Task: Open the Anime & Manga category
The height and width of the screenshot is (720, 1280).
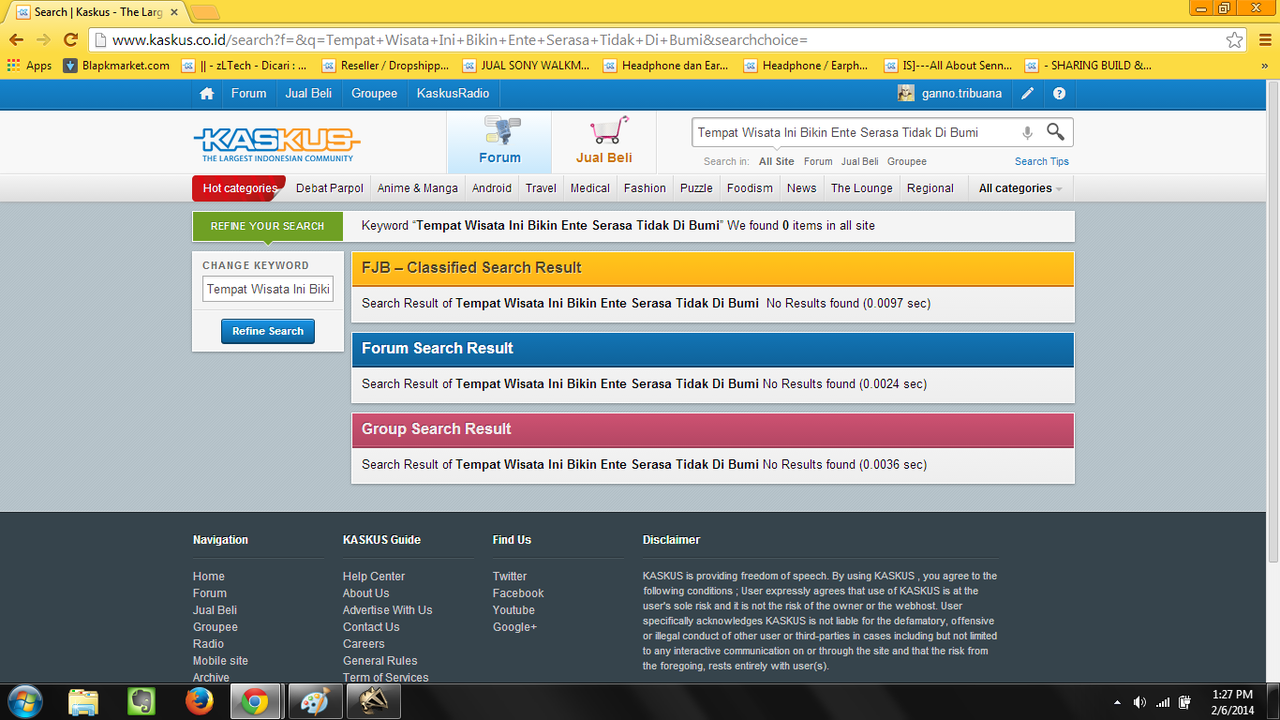Action: click(x=418, y=188)
